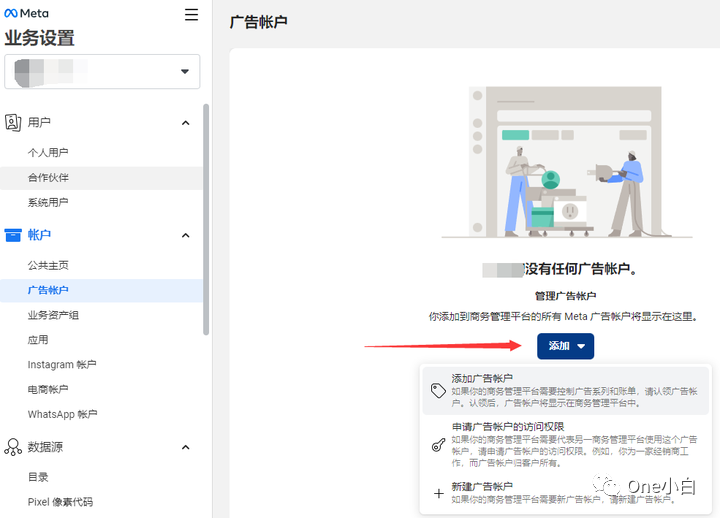Select 合作伙伴 in sidebar
720x518 pixels.
pos(101,178)
